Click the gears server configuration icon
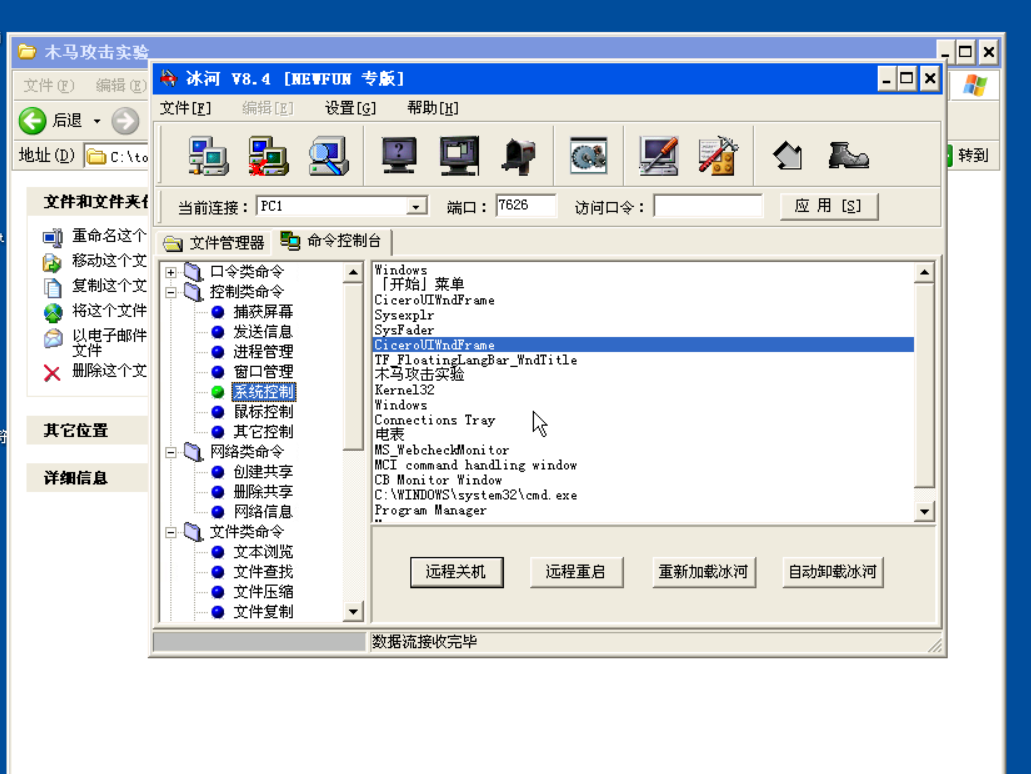Viewport: 1031px width, 774px height. pos(588,156)
